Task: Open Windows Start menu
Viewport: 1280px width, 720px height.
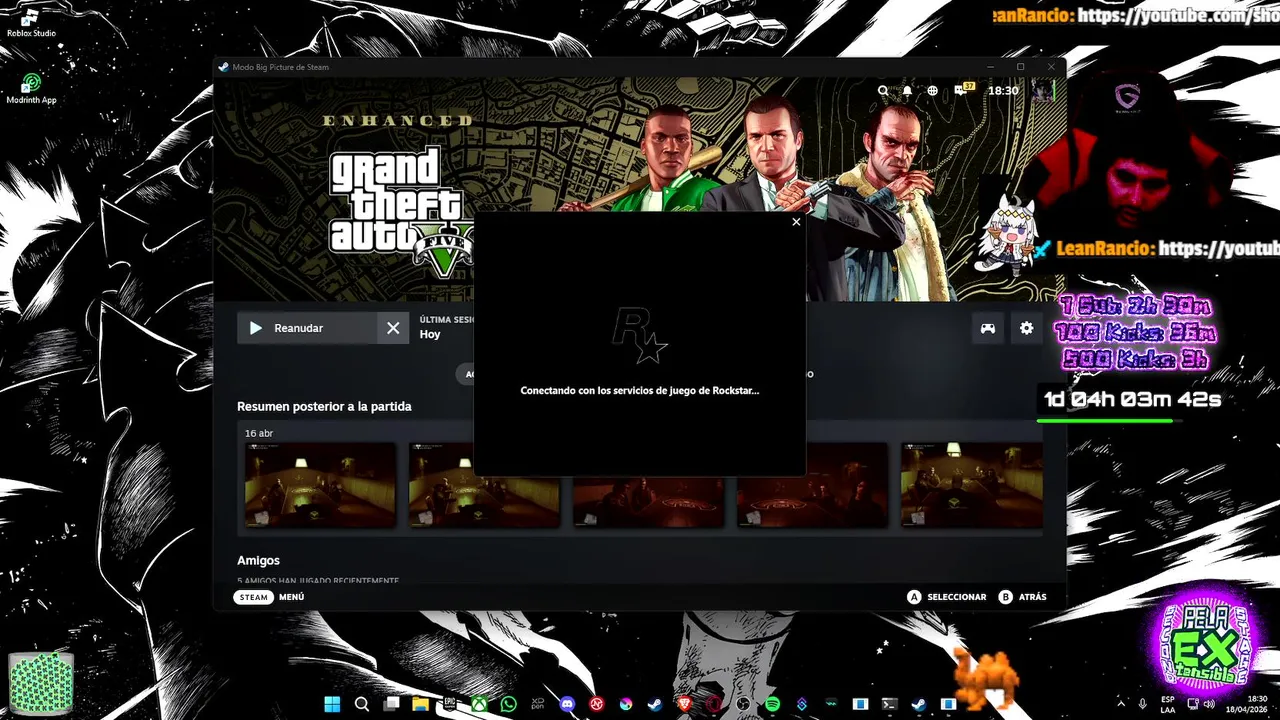Action: click(x=332, y=704)
